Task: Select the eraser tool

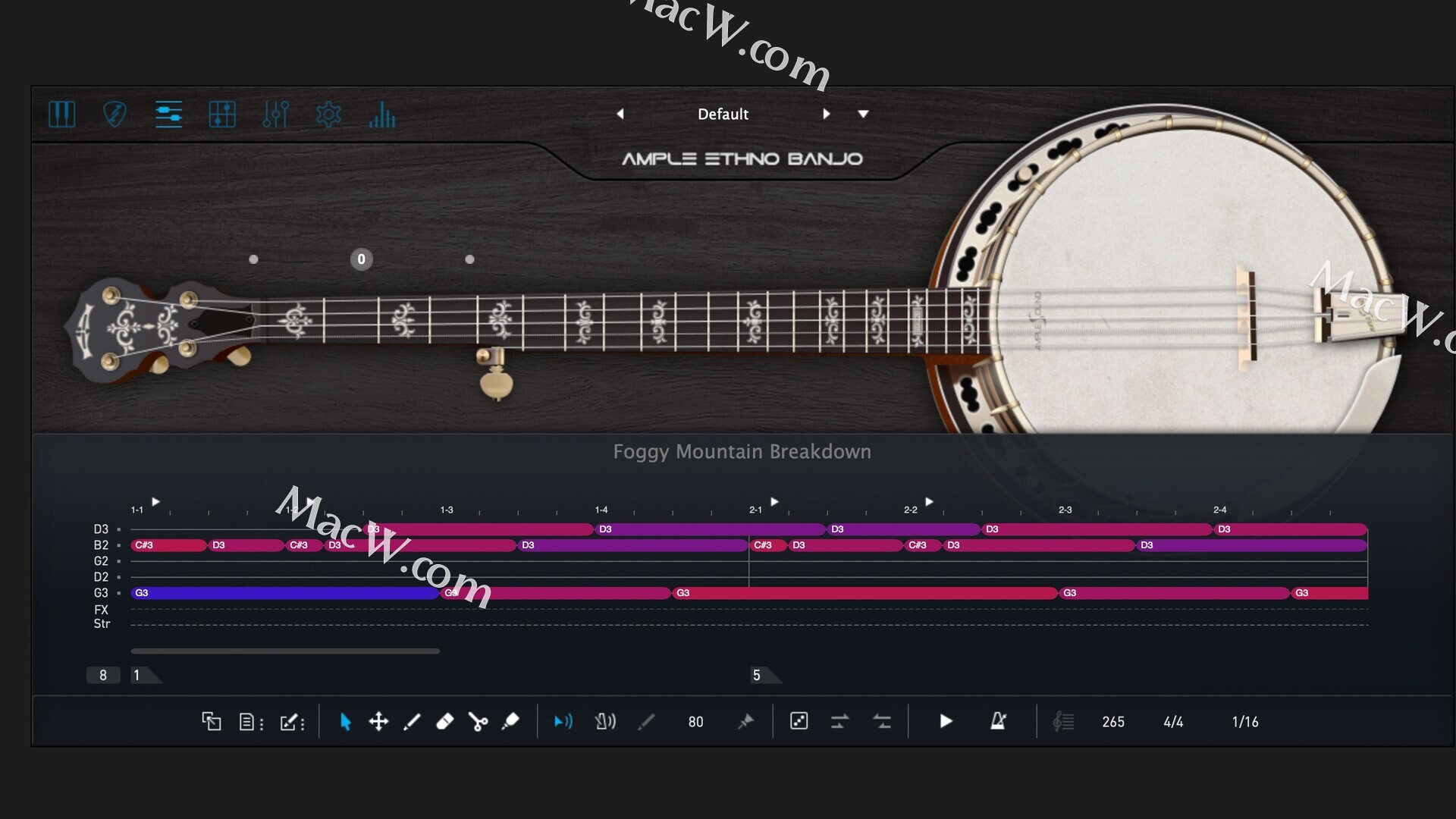Action: pyautogui.click(x=445, y=721)
